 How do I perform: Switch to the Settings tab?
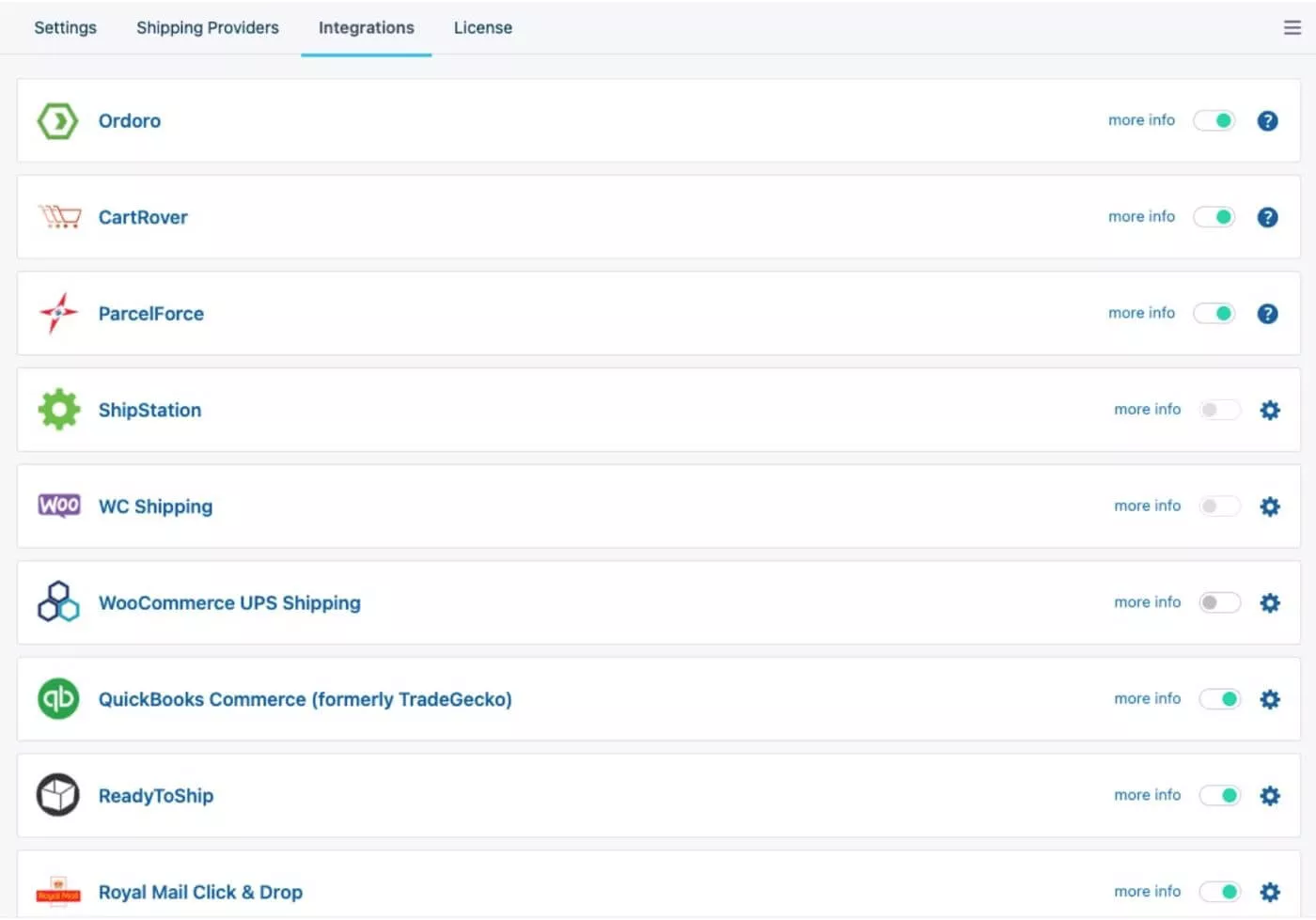click(65, 27)
